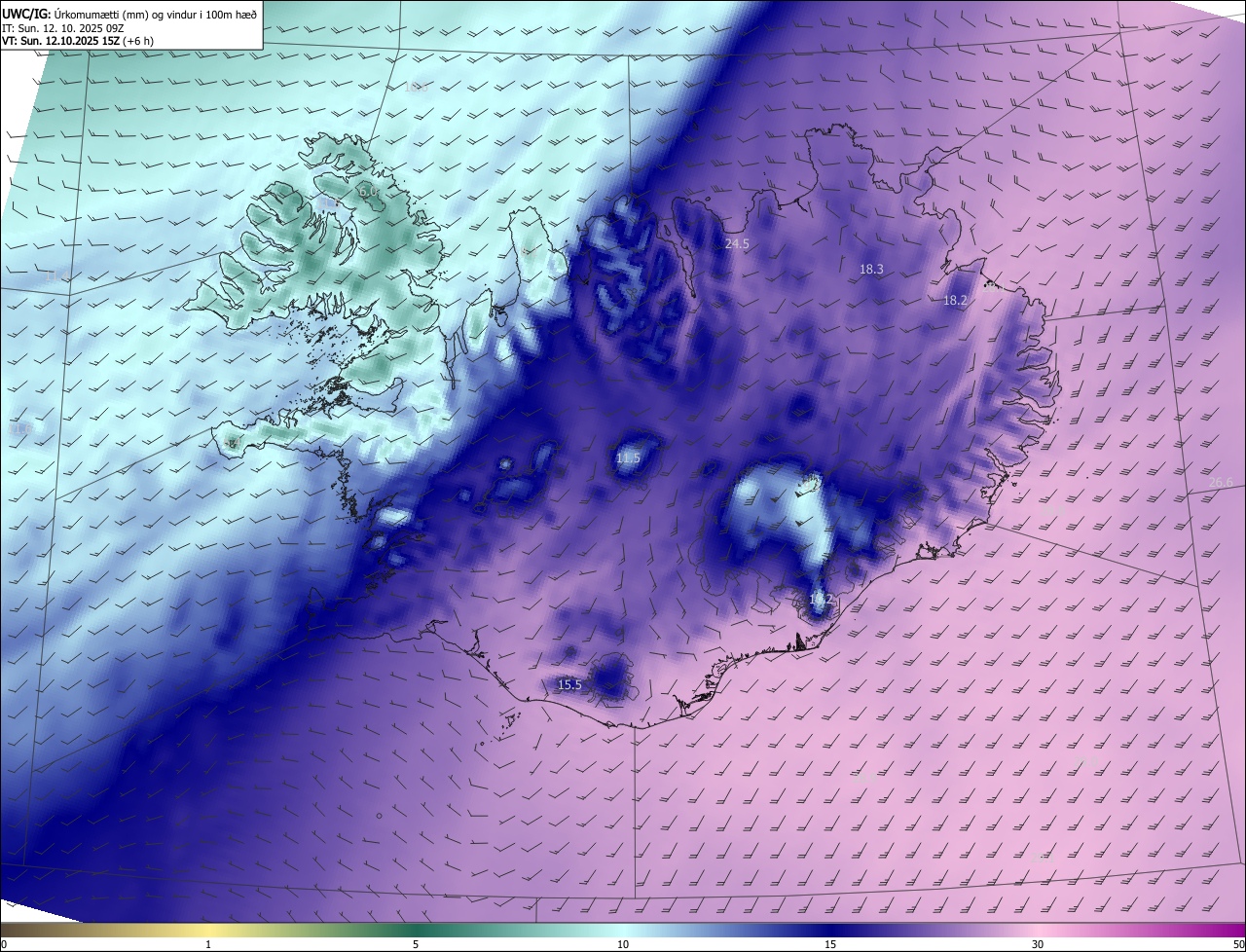The width and height of the screenshot is (1246, 952).
Task: Click the 6.0 value label in the Westfjords
Action: pyautogui.click(x=368, y=192)
